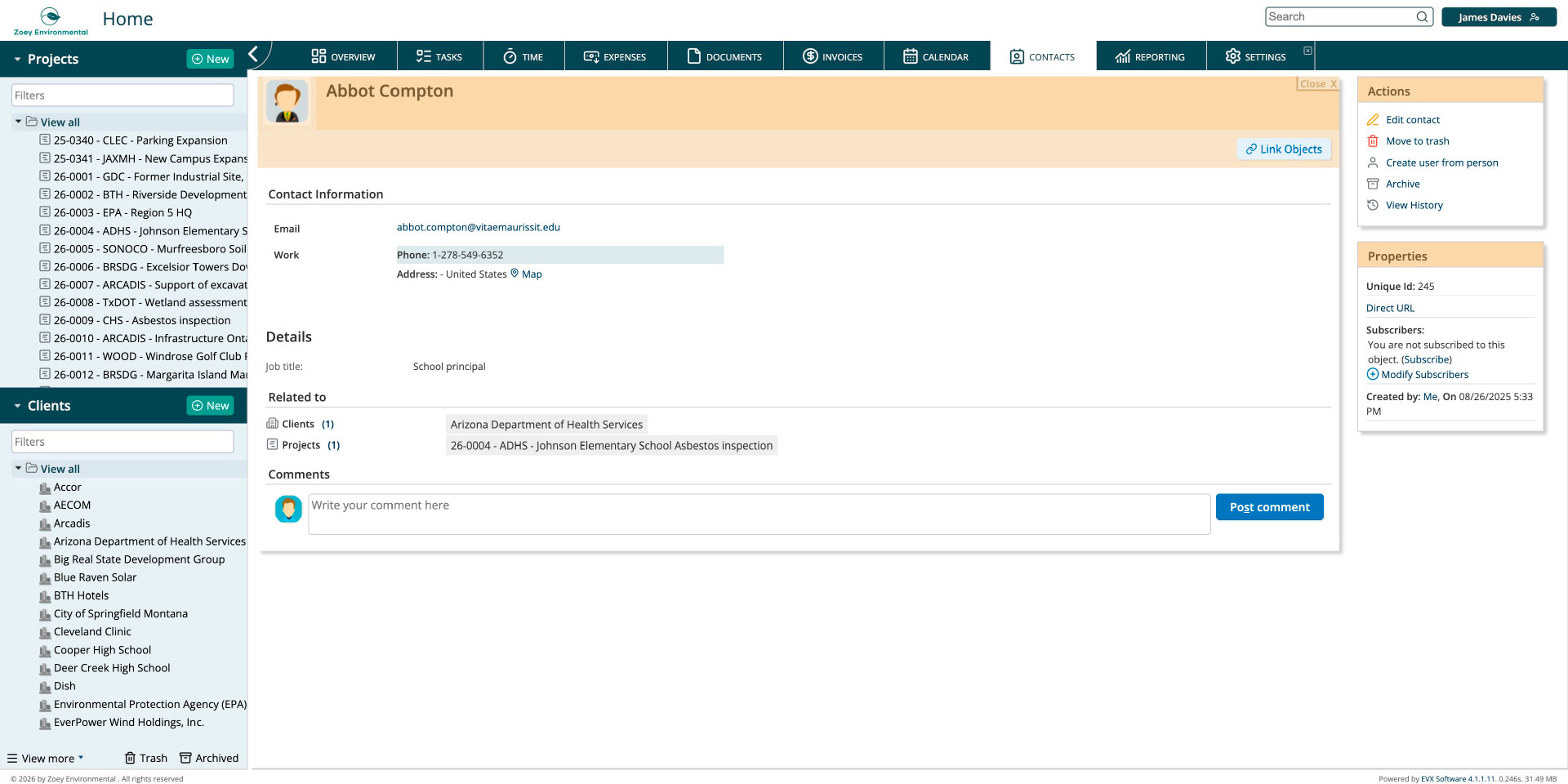Click the archive box icon in Actions

tap(1373, 184)
